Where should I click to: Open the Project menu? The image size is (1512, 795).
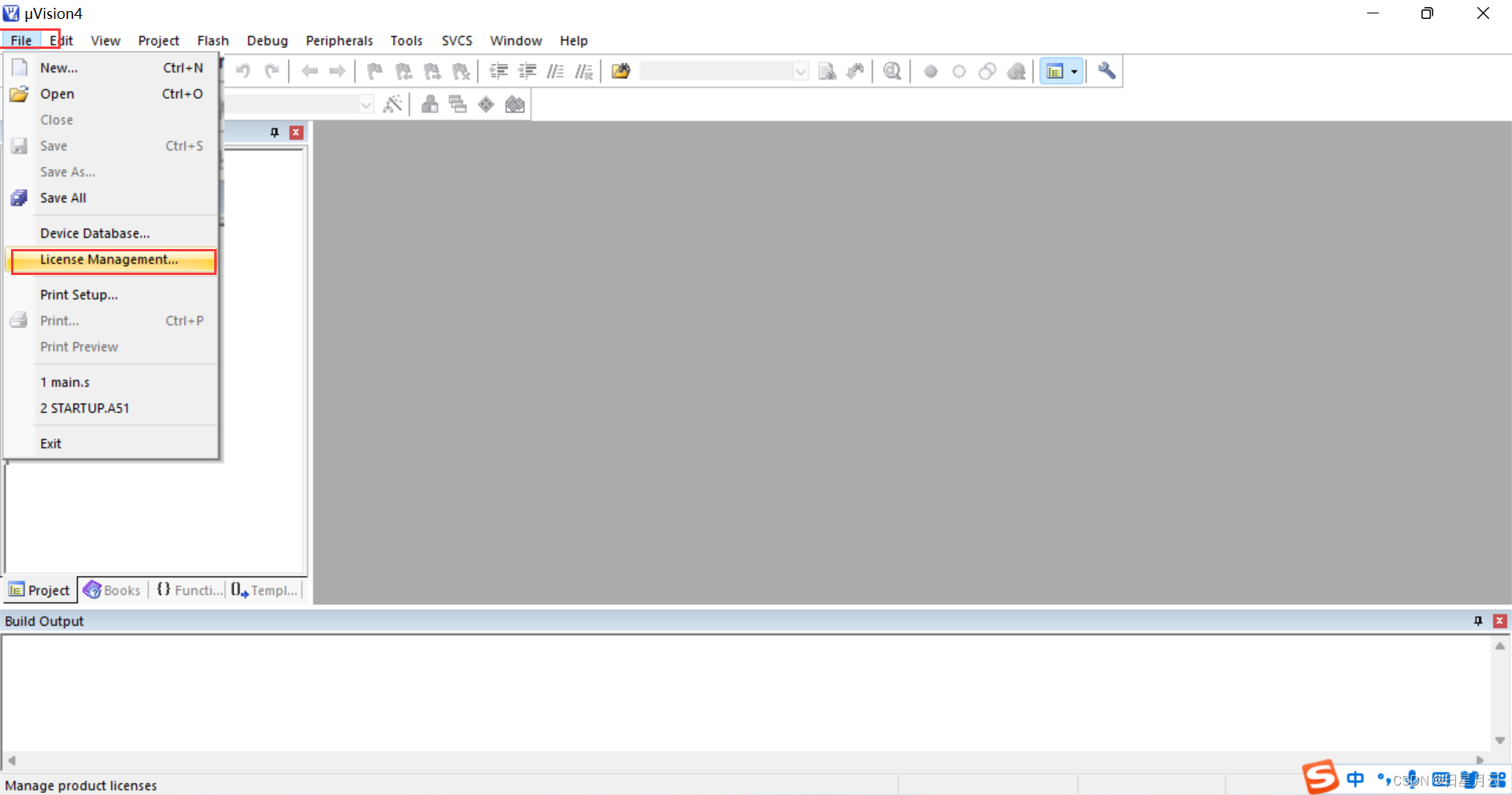click(x=158, y=41)
